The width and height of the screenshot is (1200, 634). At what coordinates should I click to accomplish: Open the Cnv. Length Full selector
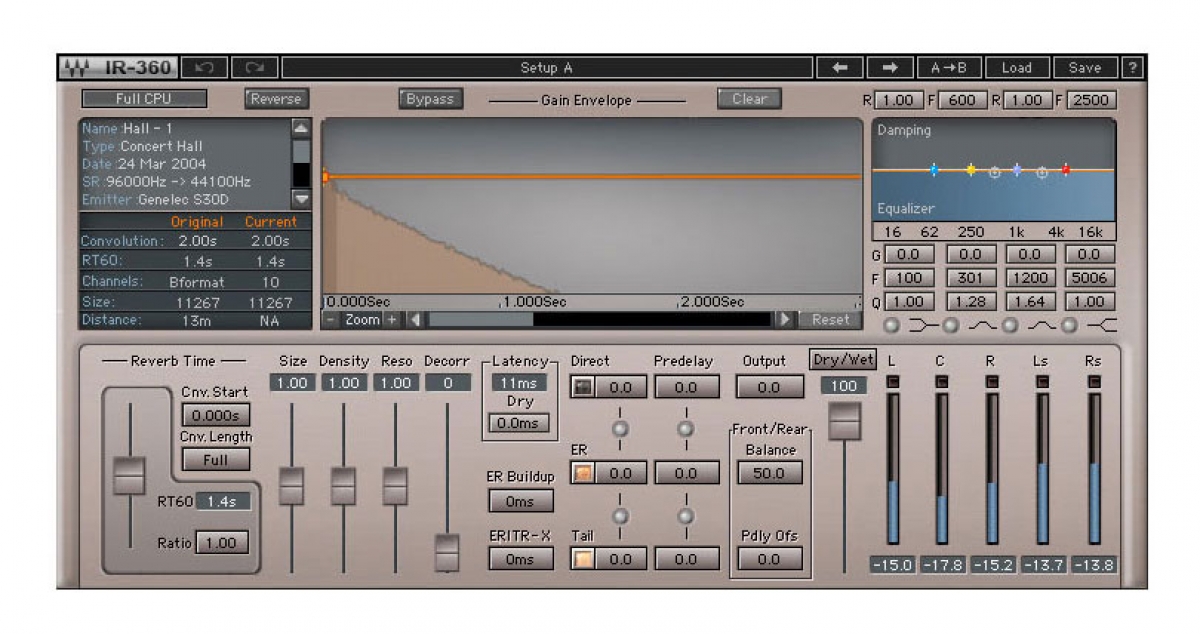(x=216, y=460)
